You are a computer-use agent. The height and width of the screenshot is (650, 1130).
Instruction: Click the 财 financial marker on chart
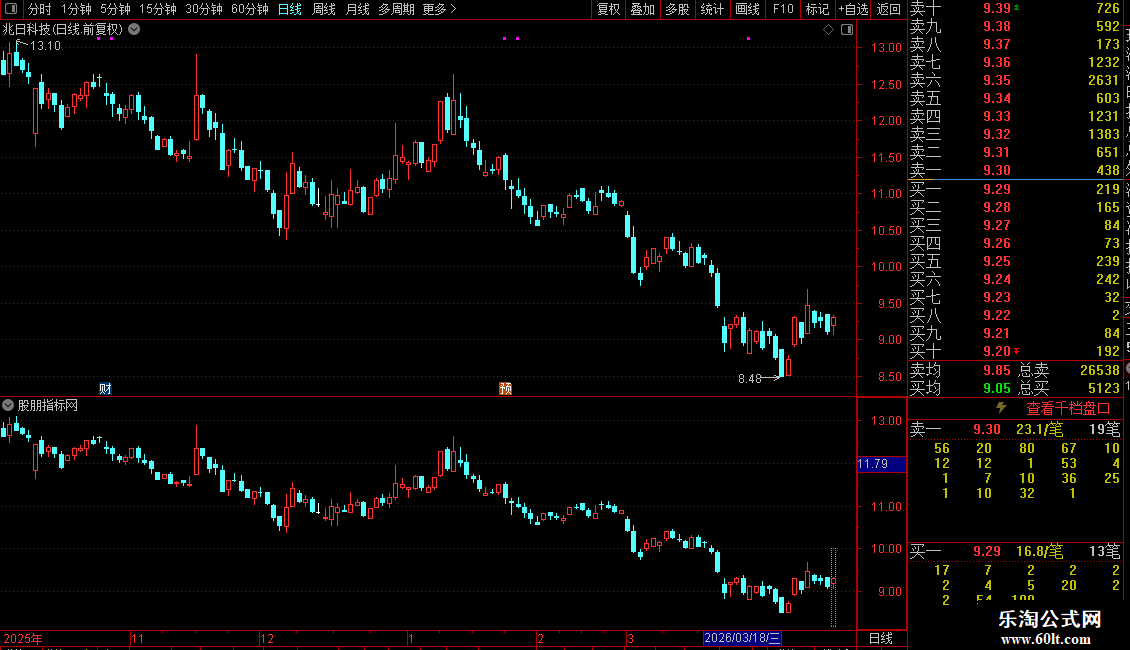105,388
